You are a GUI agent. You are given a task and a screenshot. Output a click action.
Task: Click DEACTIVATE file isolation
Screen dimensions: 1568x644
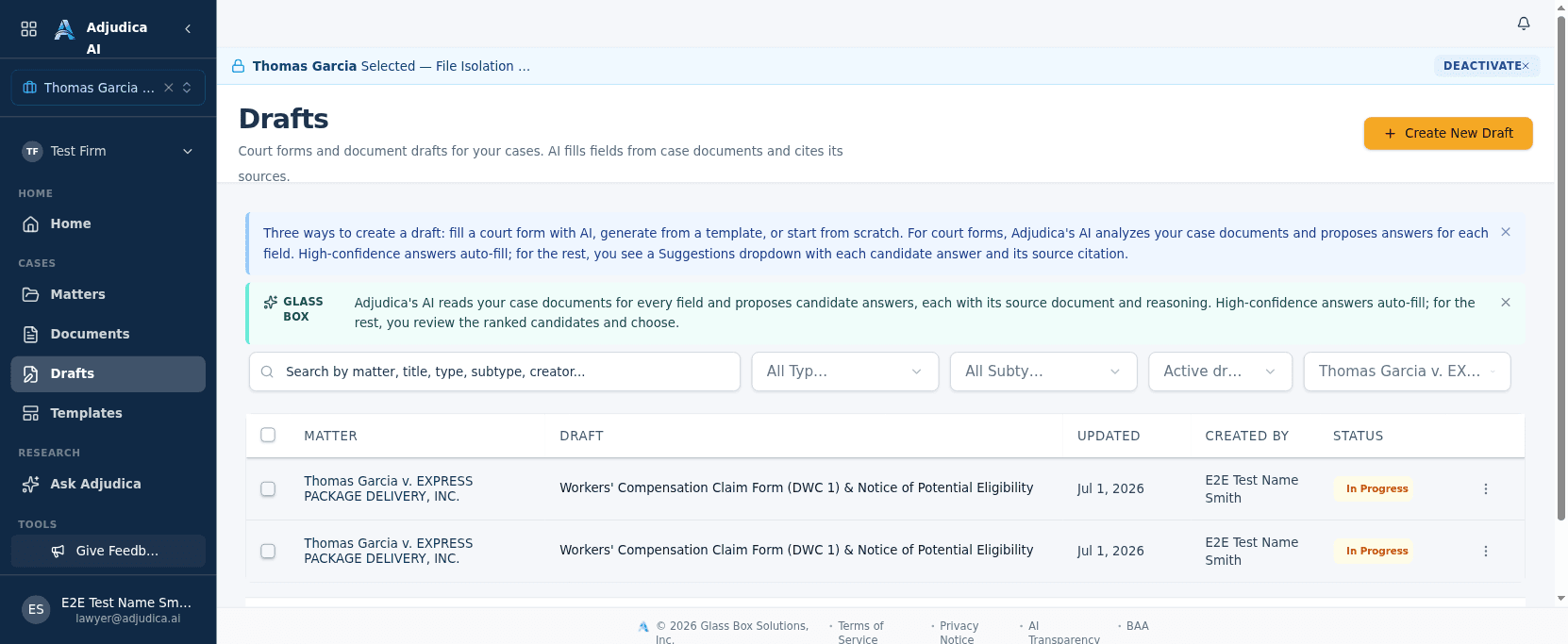coord(1487,66)
